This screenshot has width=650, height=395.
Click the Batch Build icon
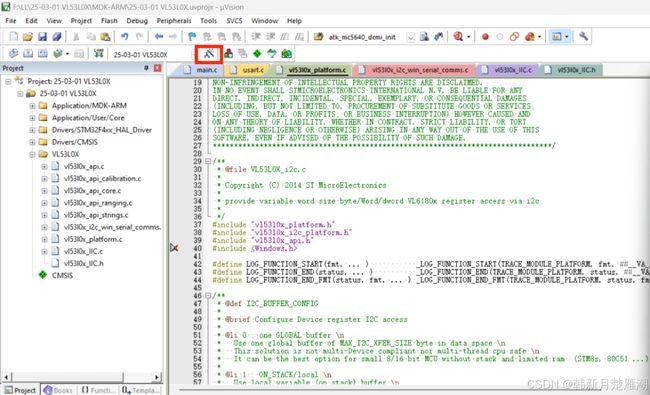click(58, 53)
